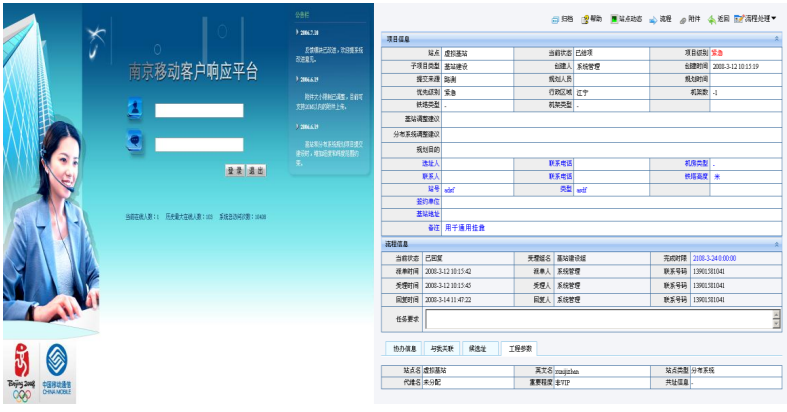Select the 工程参数 tab
This screenshot has width=787, height=412.
(520, 349)
